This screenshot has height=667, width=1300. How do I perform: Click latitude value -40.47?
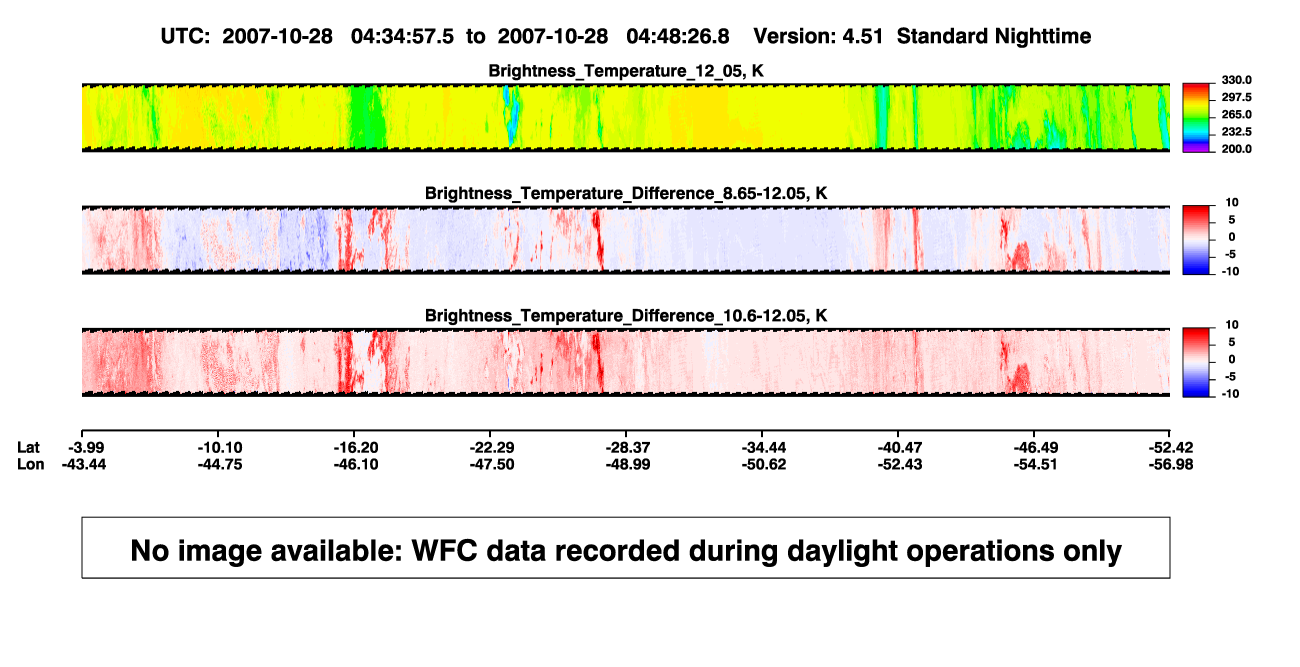point(899,447)
